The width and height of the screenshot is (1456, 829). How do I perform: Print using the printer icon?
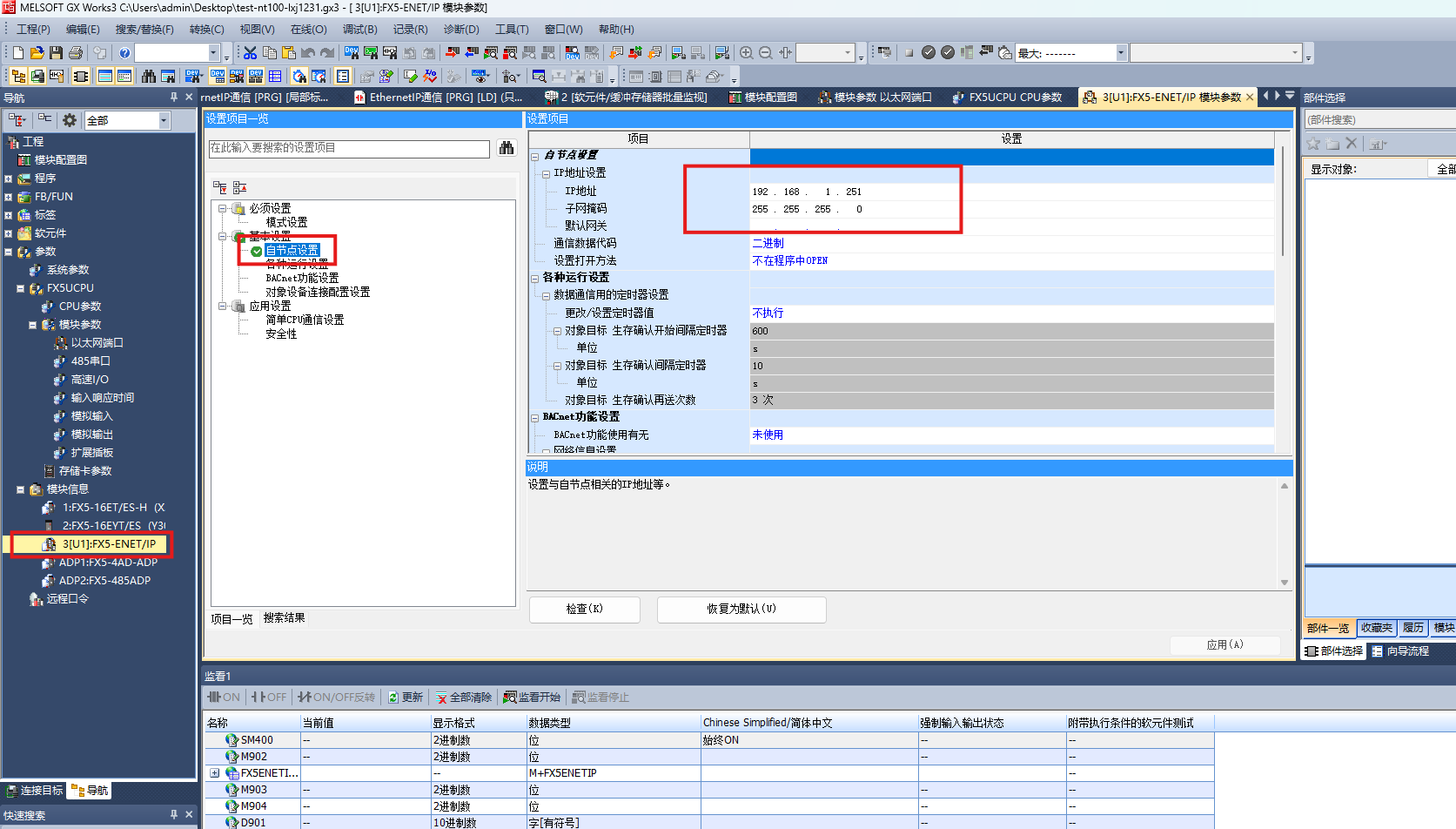76,53
